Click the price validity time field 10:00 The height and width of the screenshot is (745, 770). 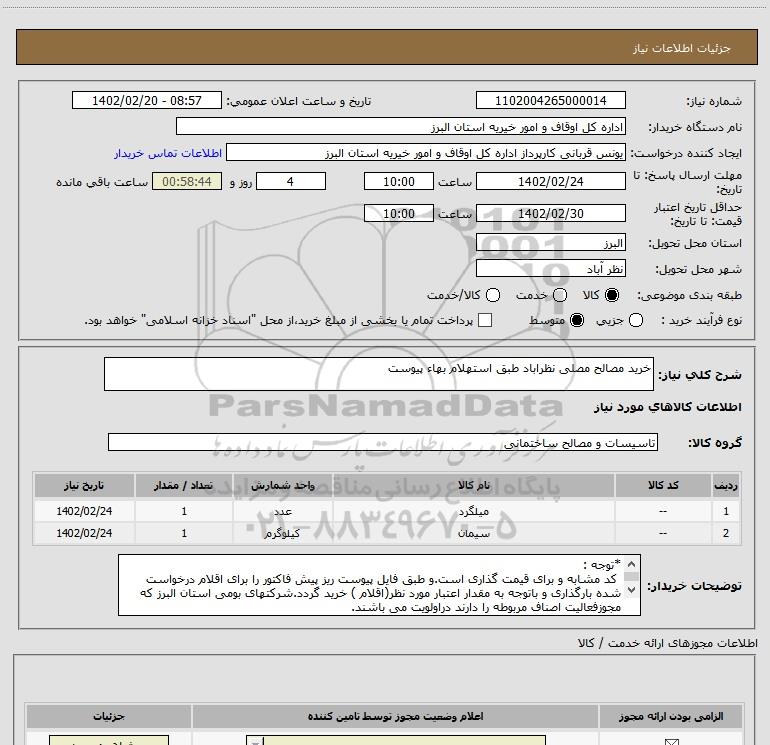[x=399, y=214]
